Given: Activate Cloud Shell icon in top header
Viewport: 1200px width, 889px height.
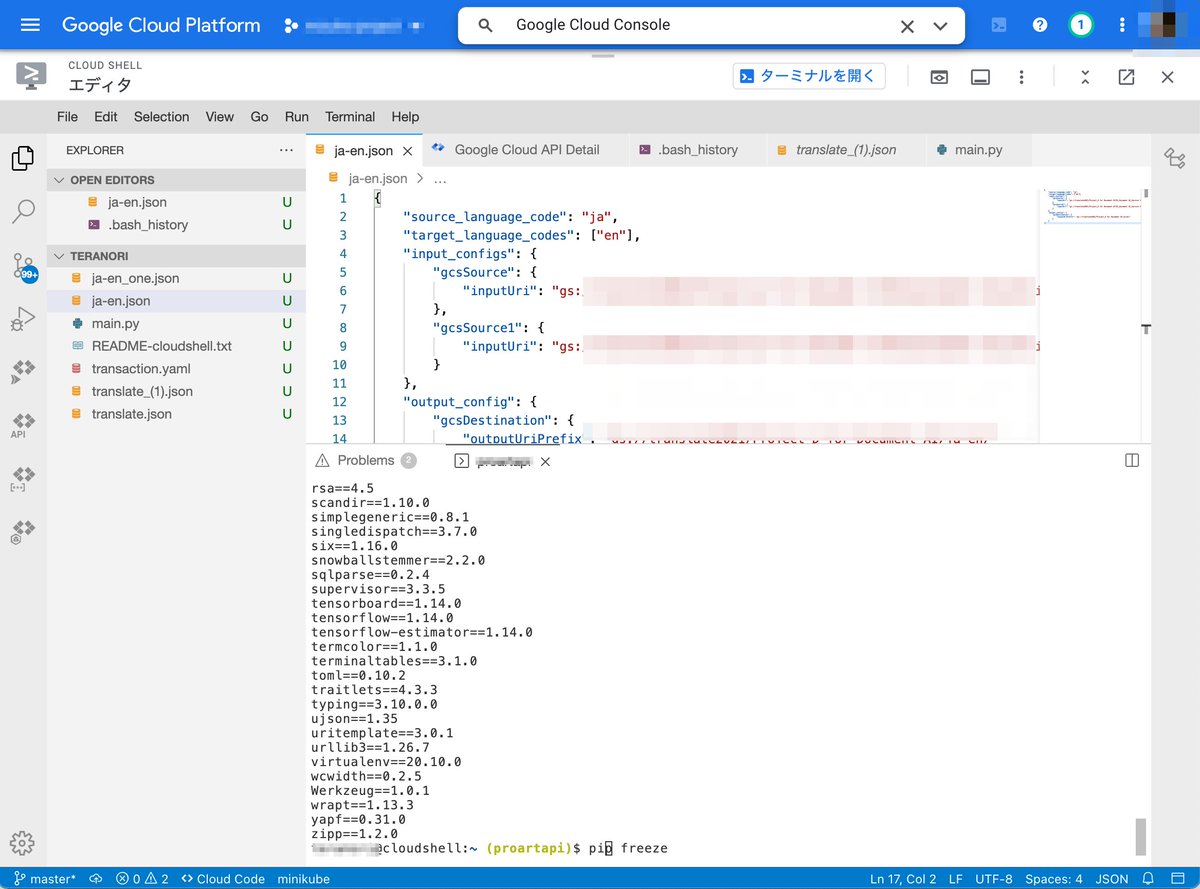Looking at the screenshot, I should coord(998,25).
